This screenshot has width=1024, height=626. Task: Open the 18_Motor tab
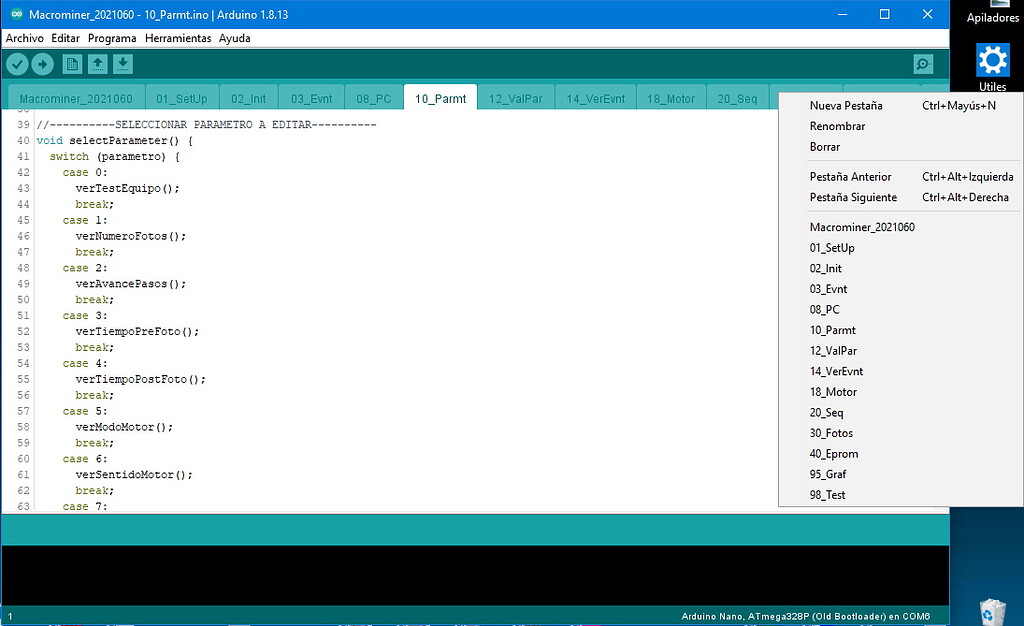[x=669, y=96]
